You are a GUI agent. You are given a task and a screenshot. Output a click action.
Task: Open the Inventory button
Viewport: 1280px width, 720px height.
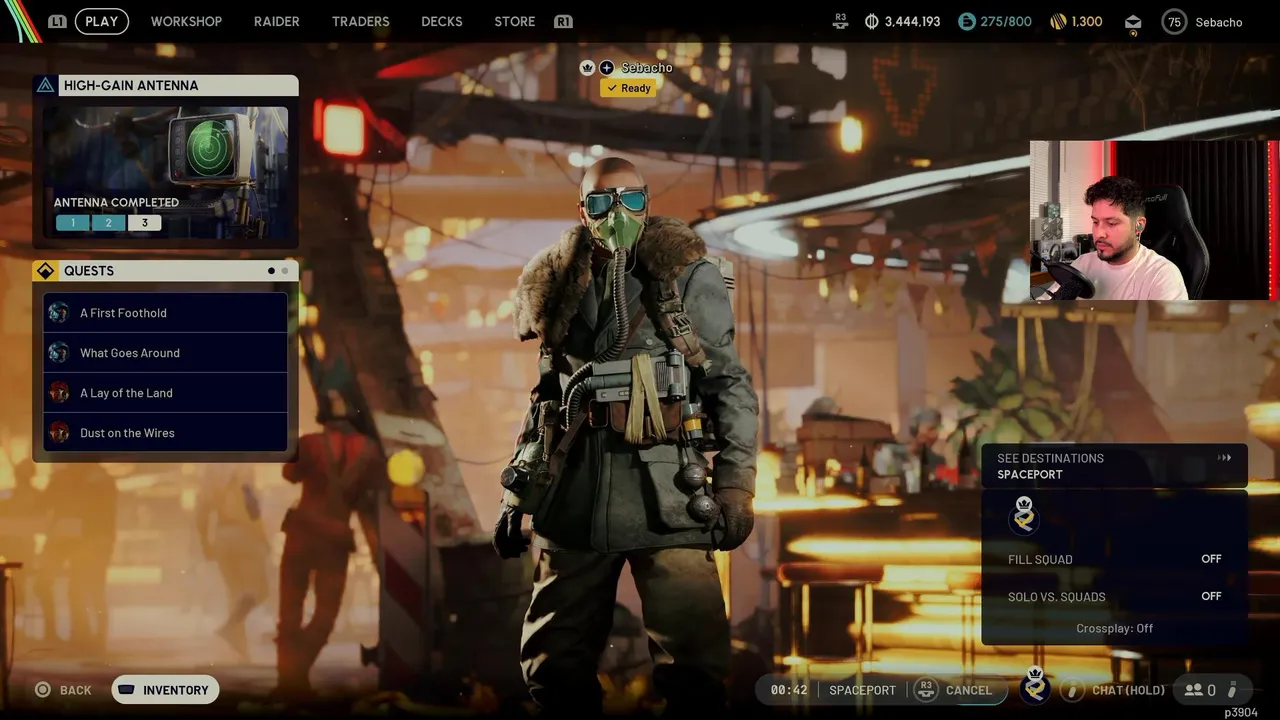tap(165, 690)
